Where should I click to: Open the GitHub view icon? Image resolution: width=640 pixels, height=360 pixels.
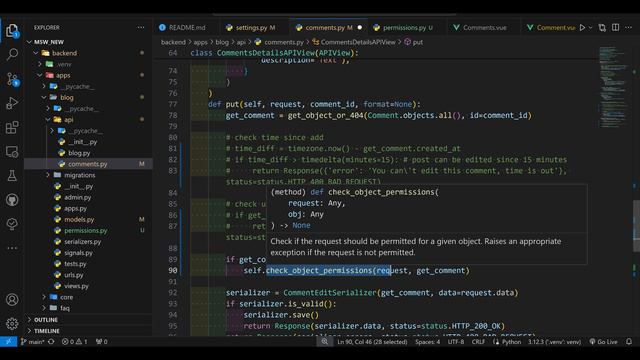12,200
